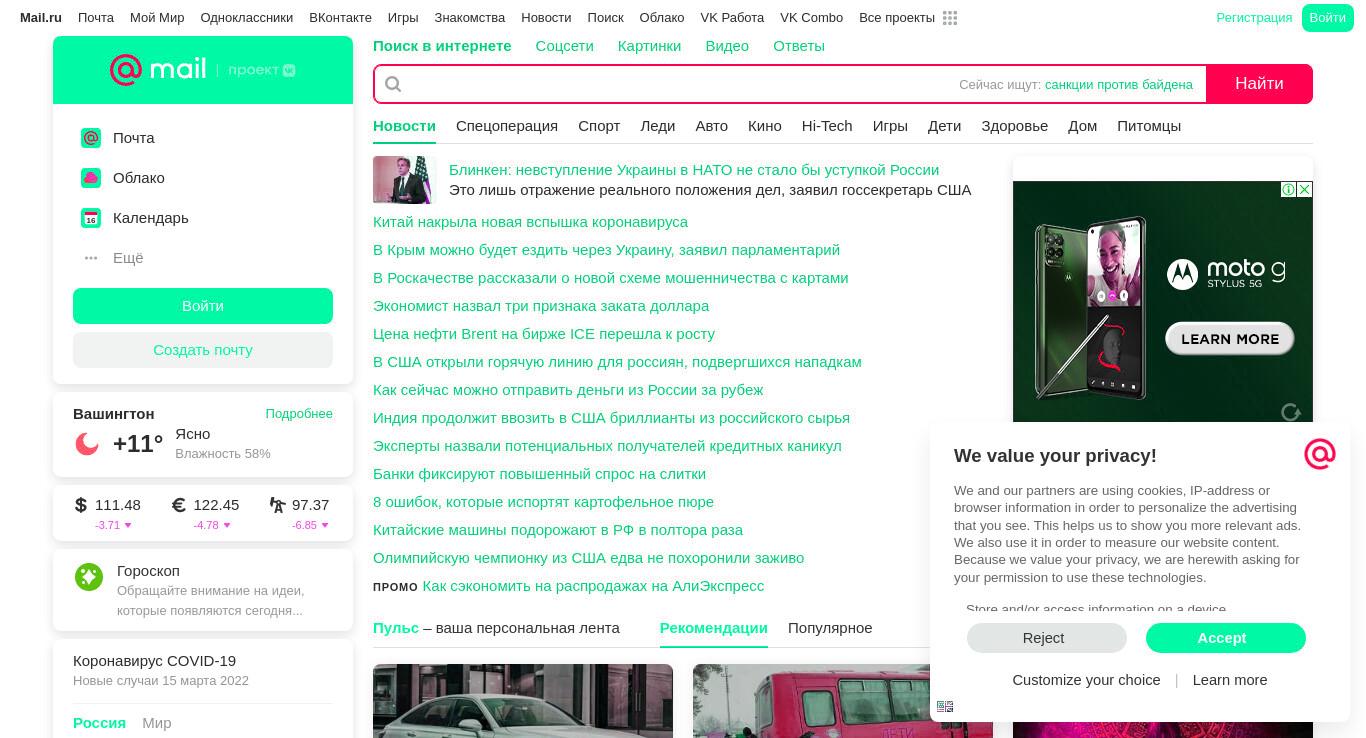Open Мой Мир in top navigation
The height and width of the screenshot is (738, 1366).
pyautogui.click(x=157, y=18)
